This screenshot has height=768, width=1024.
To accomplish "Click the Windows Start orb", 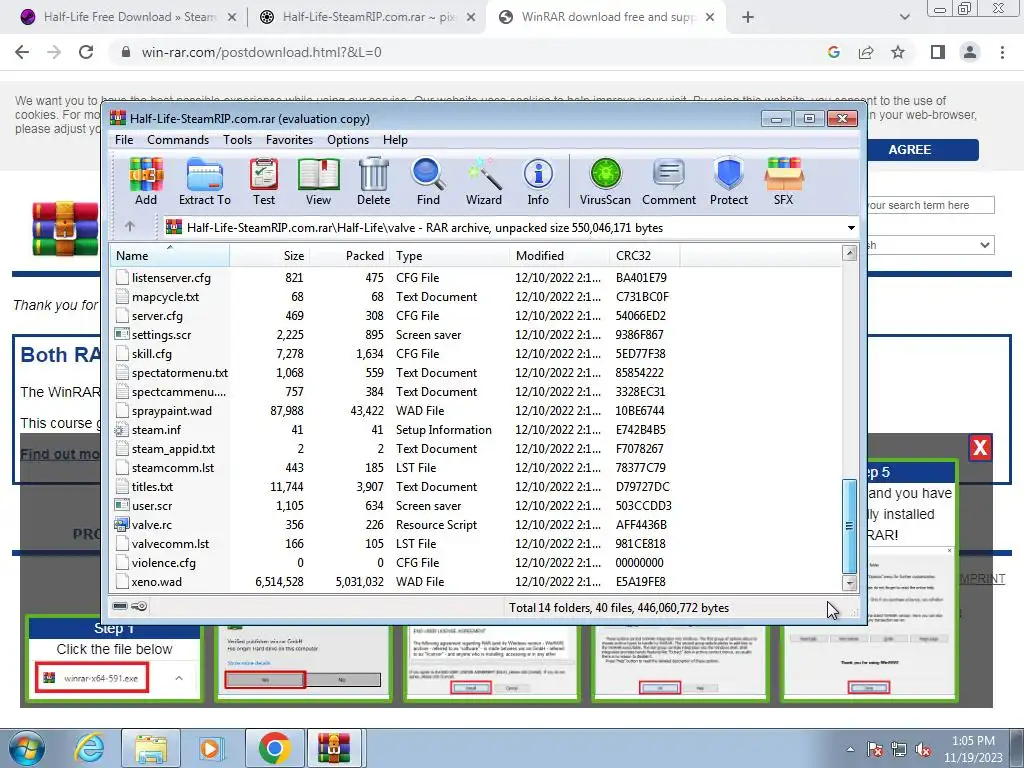I will pos(26,748).
